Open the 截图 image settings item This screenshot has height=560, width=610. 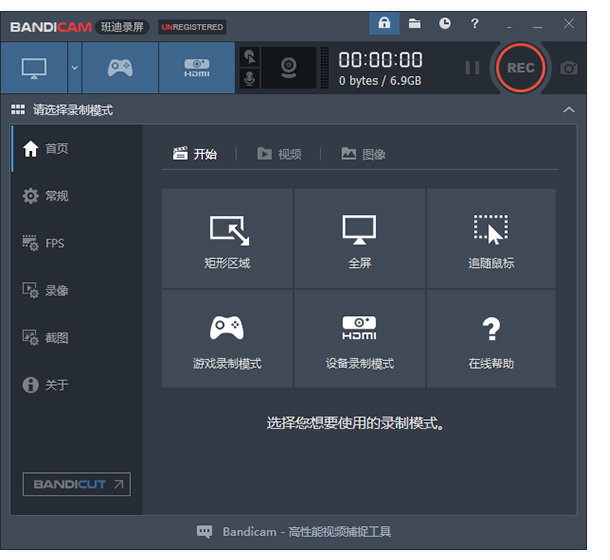[x=77, y=337]
